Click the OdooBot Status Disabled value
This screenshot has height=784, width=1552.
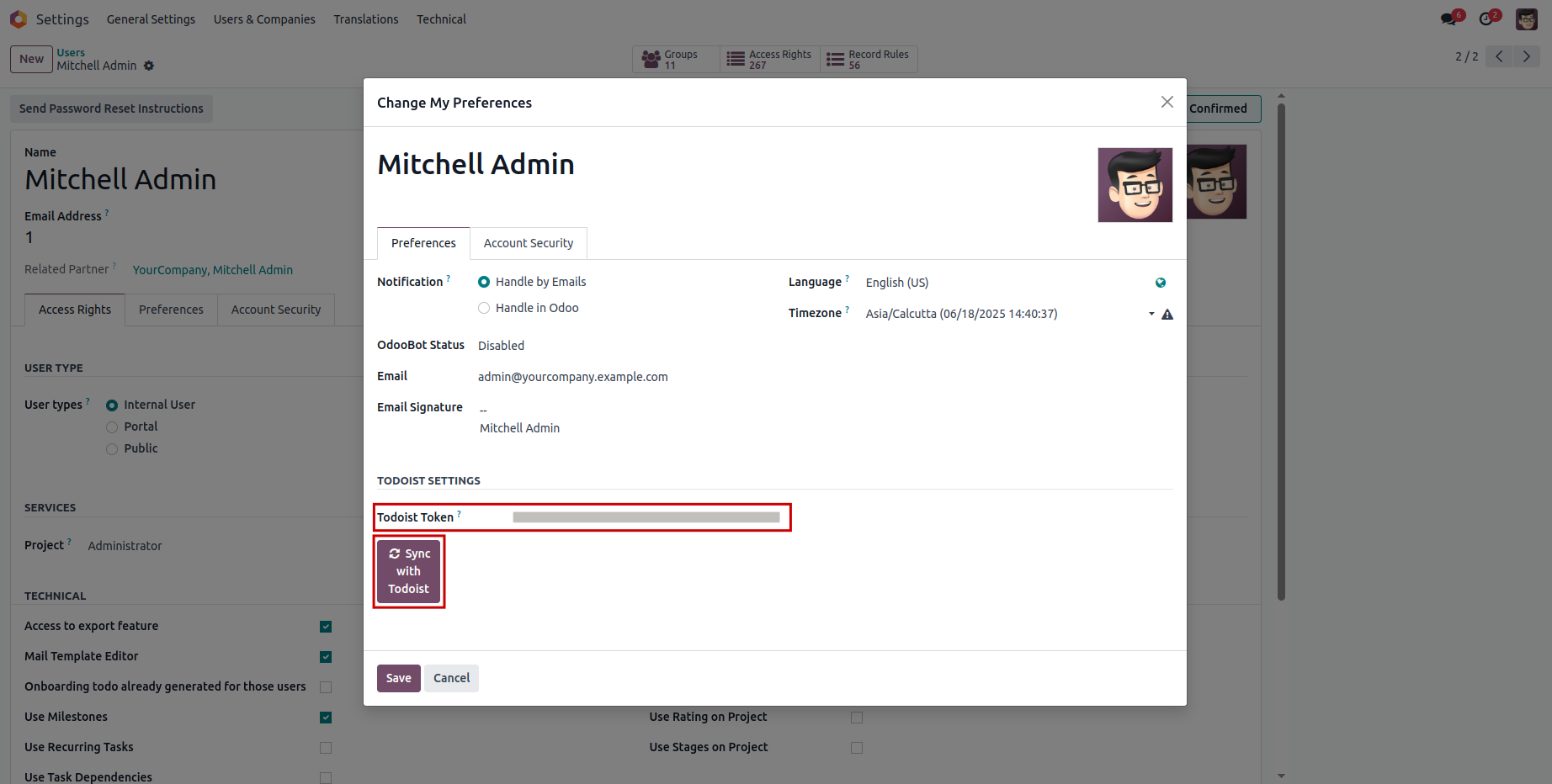(501, 346)
